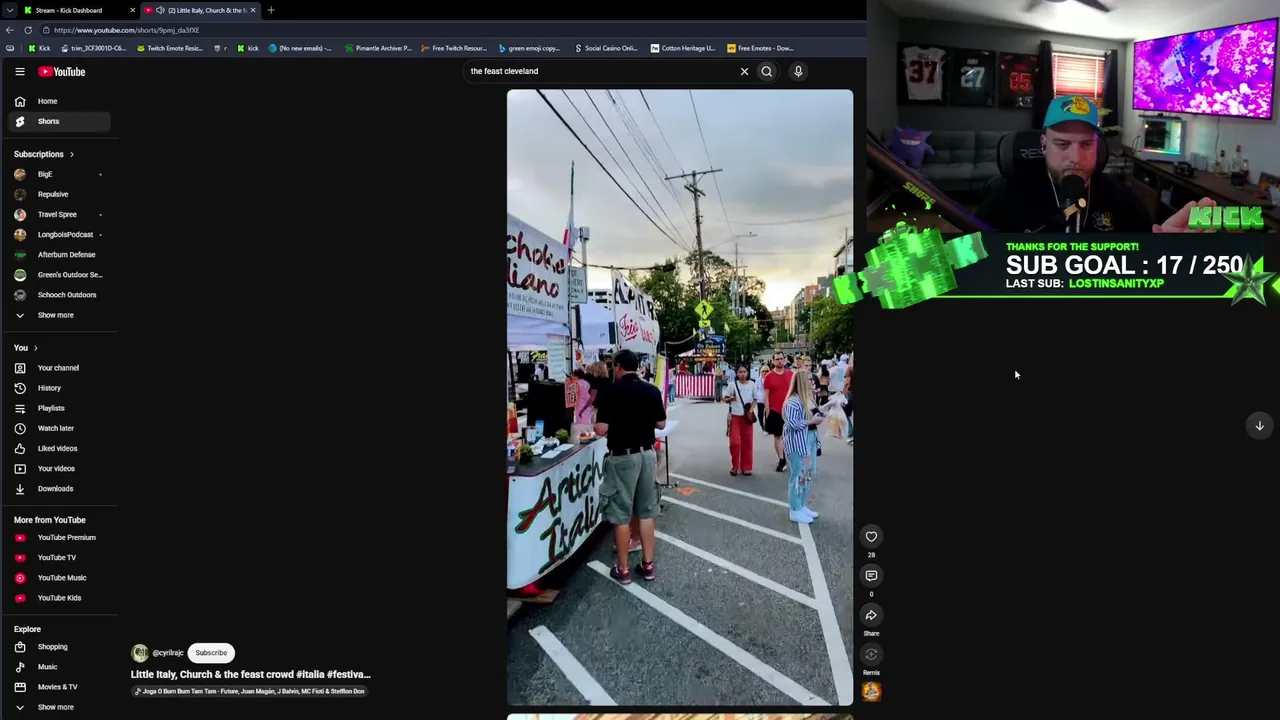Viewport: 1280px width, 720px height.
Task: Expand the You section chevron
Action: 36,348
